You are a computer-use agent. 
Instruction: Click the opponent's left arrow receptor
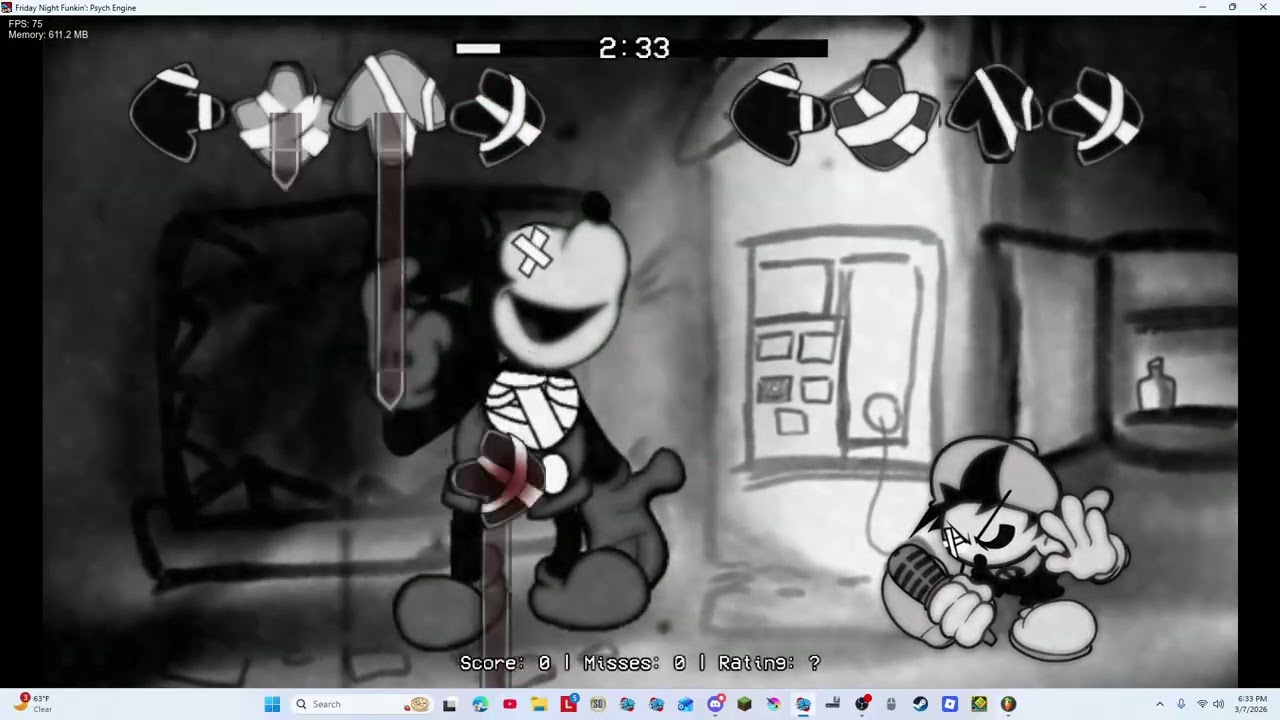(177, 113)
